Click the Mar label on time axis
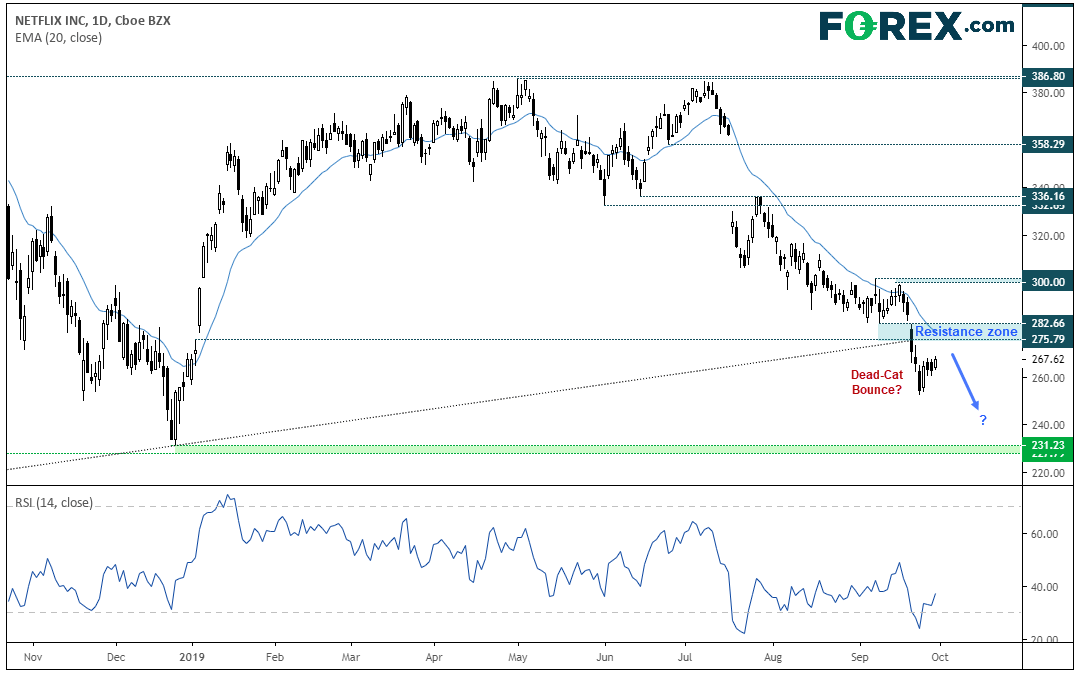Screen dimensions: 1080x675 pos(351,657)
